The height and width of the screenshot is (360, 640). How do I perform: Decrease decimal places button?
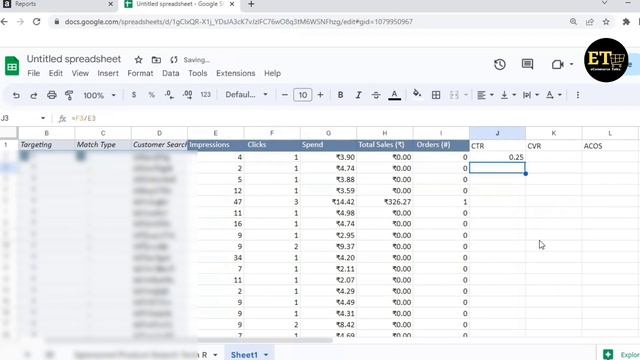[x=169, y=95]
